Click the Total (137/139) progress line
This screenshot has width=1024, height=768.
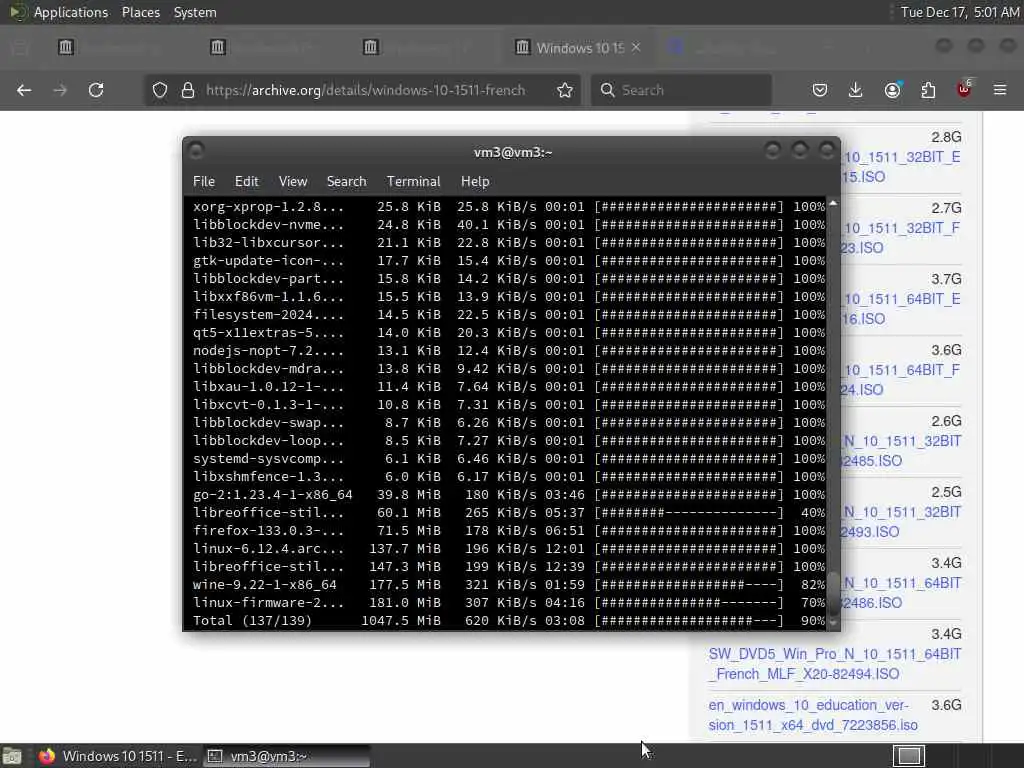tap(509, 620)
